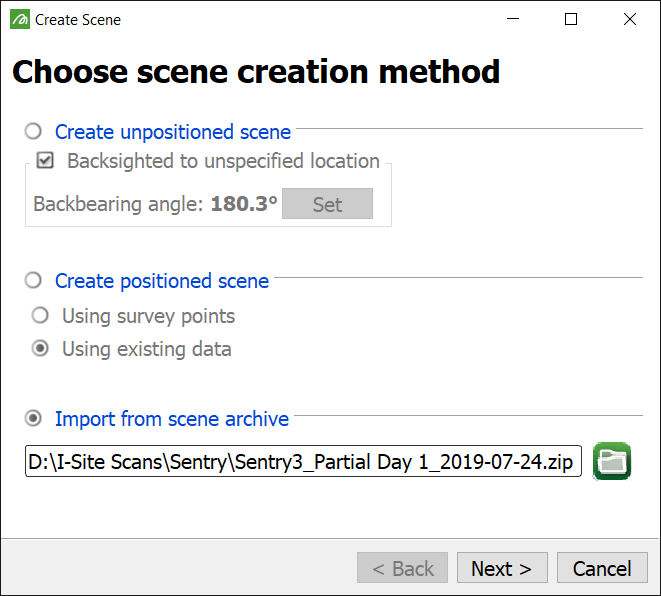This screenshot has width=661, height=596.
Task: Choose Using survey points radio option
Action: (40, 315)
